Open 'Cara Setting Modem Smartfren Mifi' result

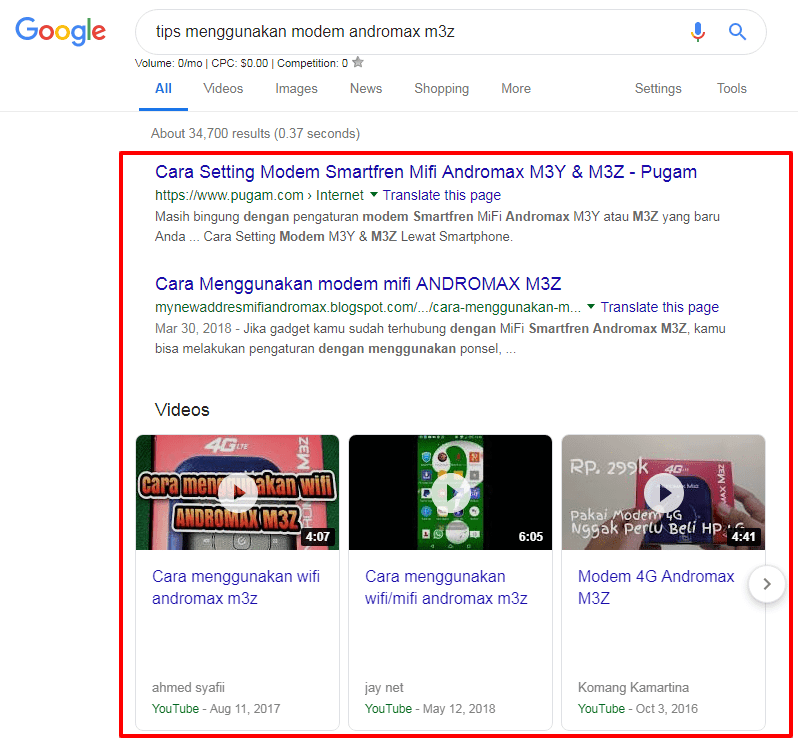426,172
